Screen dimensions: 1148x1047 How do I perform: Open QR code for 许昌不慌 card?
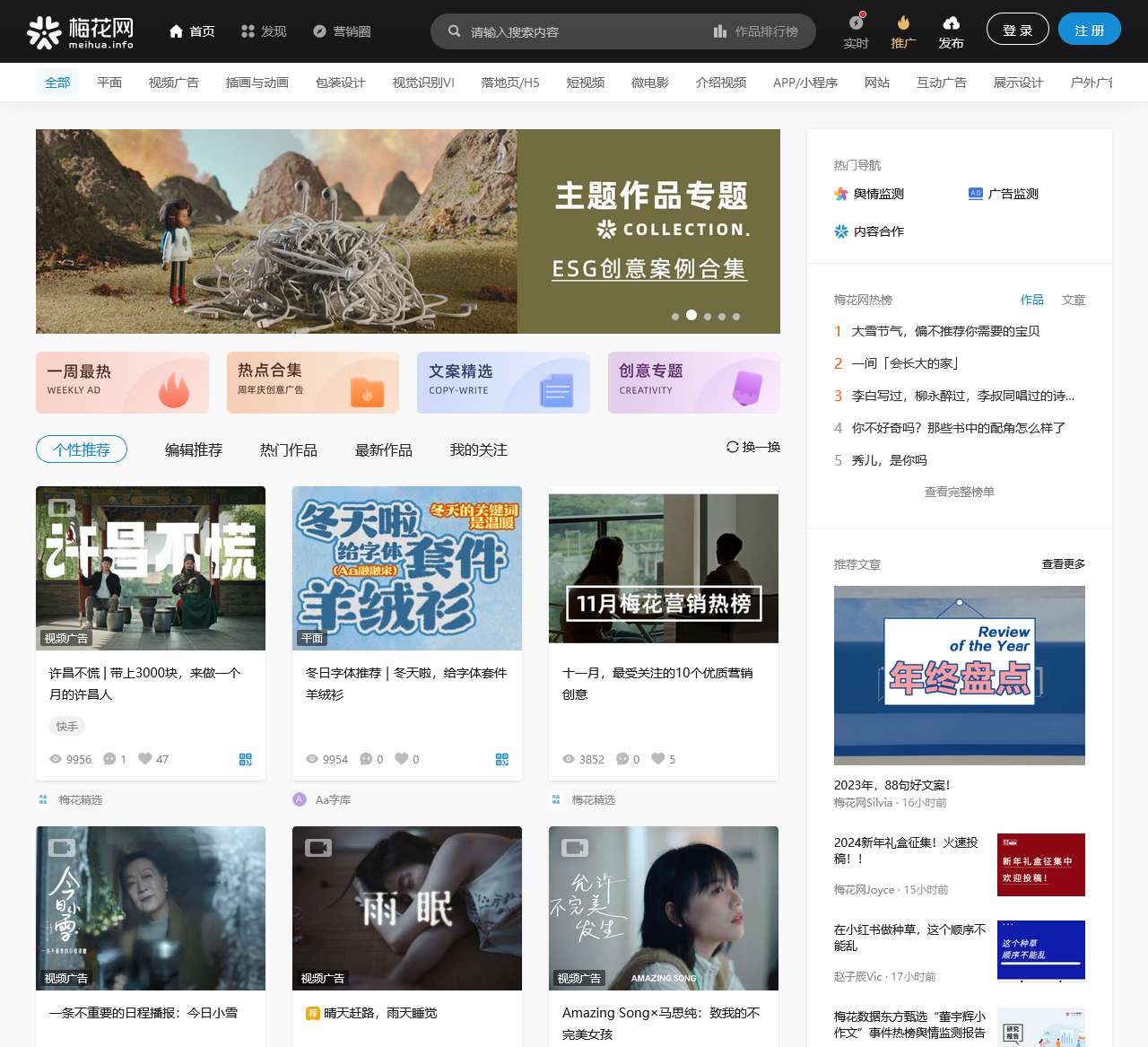click(246, 759)
